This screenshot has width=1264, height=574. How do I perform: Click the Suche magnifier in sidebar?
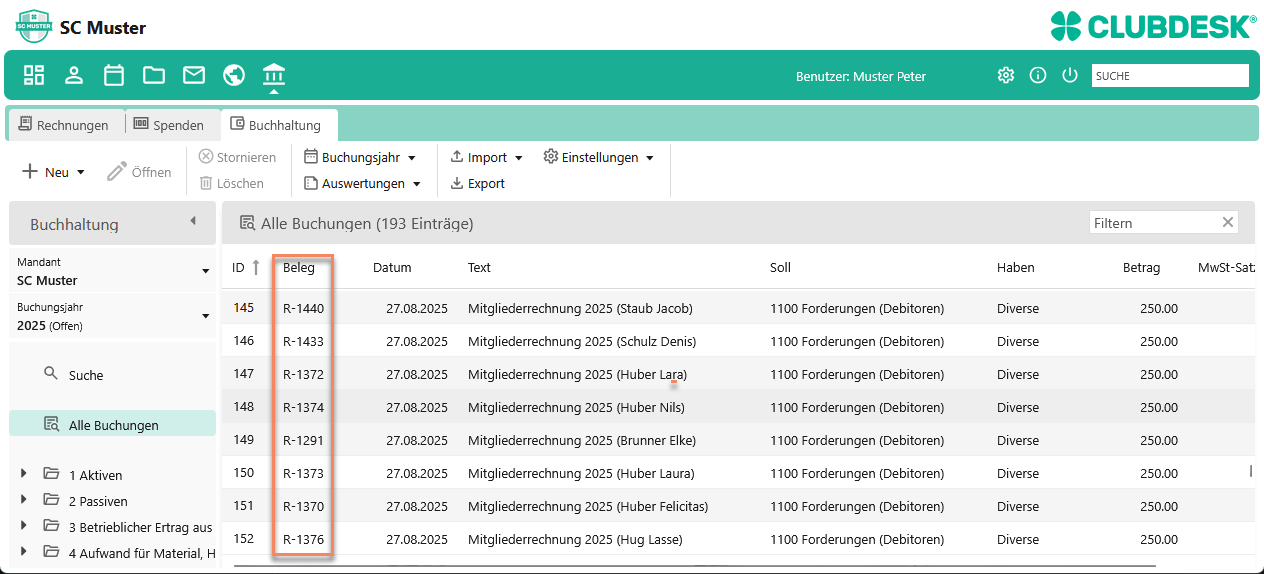51,374
